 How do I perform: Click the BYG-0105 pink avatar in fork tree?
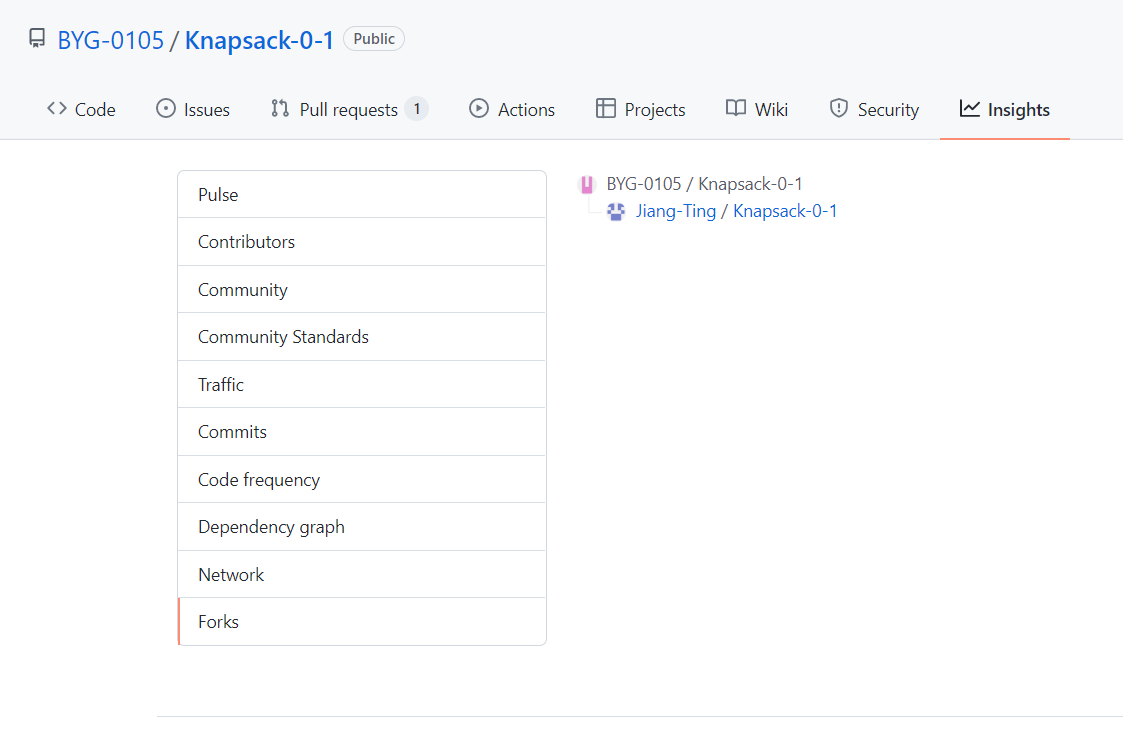pyautogui.click(x=587, y=185)
